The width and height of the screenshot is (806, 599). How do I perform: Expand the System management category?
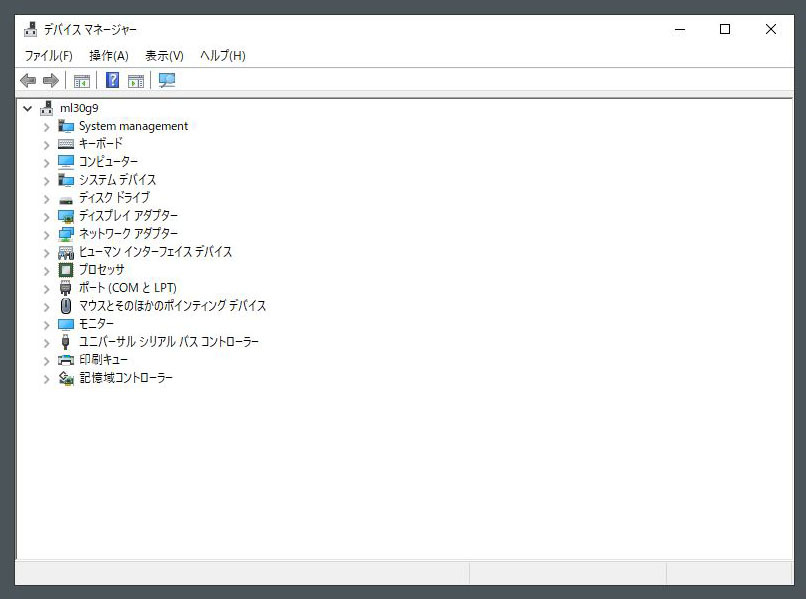pos(47,126)
